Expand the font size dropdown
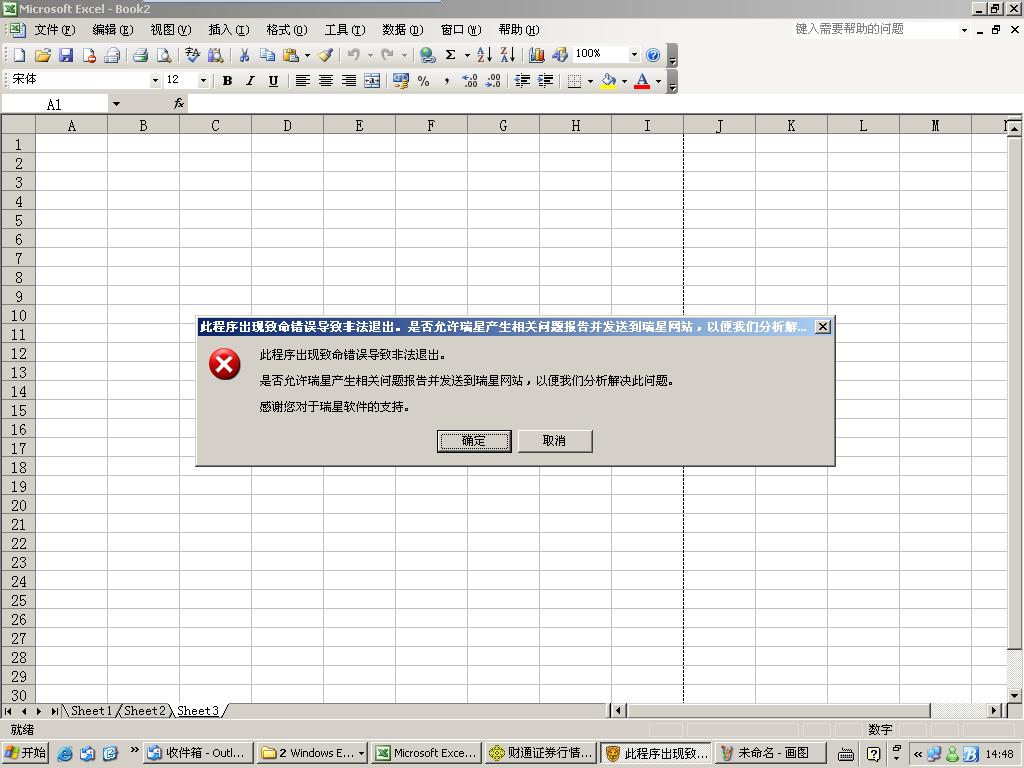This screenshot has height=768, width=1024. tap(203, 80)
